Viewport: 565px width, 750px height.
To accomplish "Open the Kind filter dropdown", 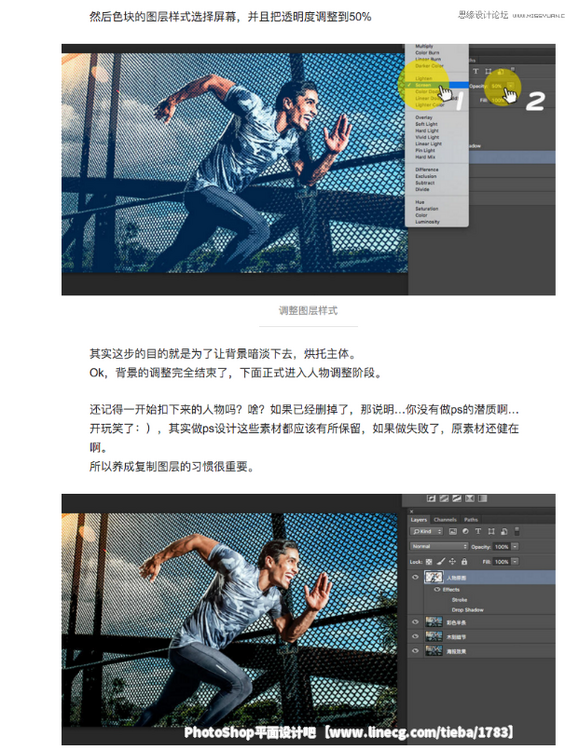I will [x=427, y=531].
